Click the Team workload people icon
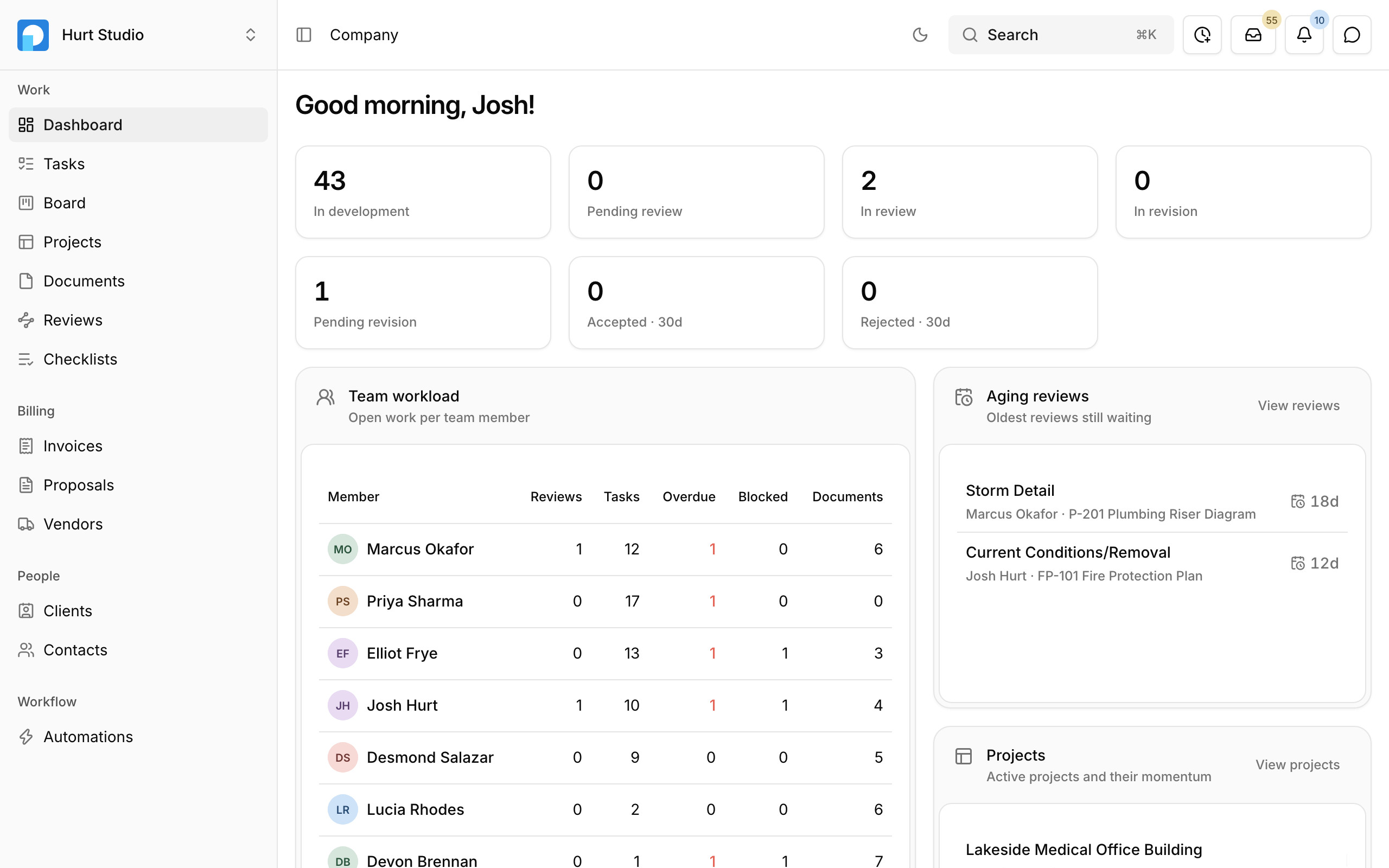The width and height of the screenshot is (1389, 868). 326,397
